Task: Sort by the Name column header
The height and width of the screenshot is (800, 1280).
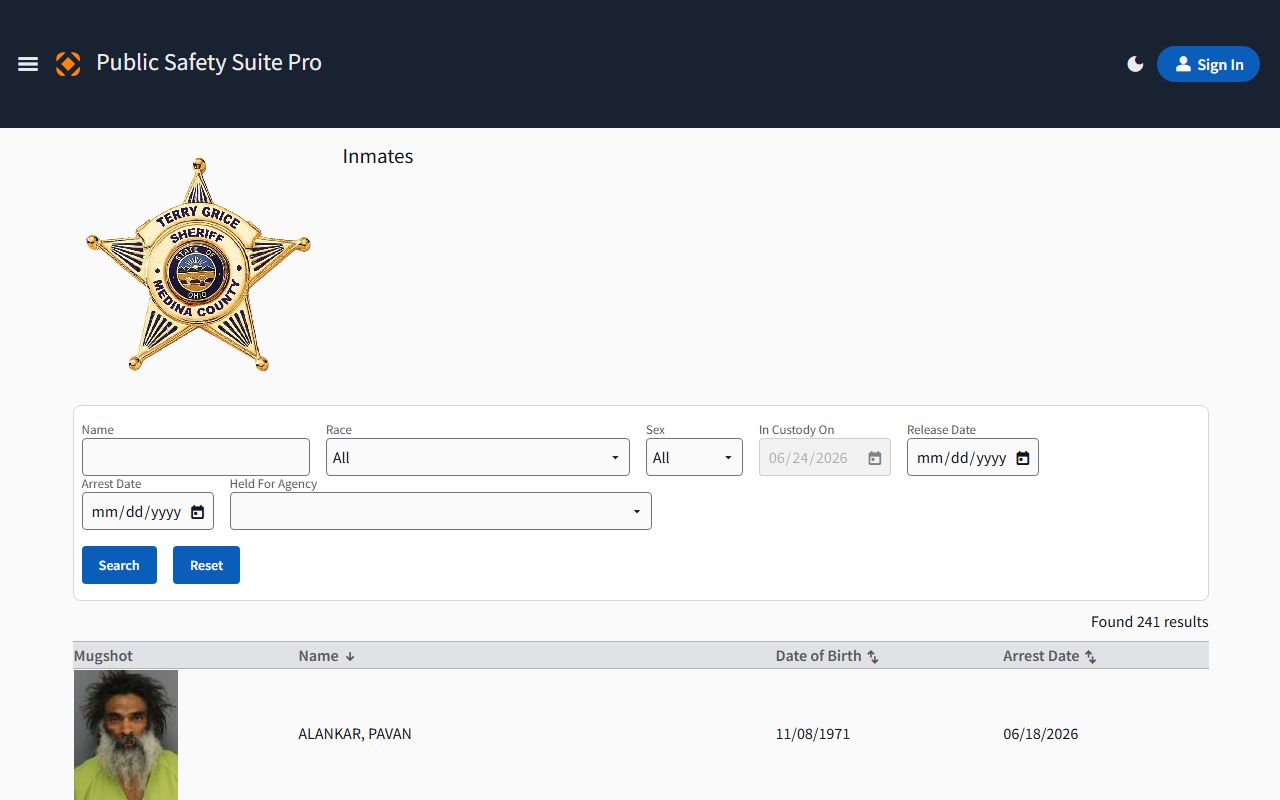Action: pos(327,656)
